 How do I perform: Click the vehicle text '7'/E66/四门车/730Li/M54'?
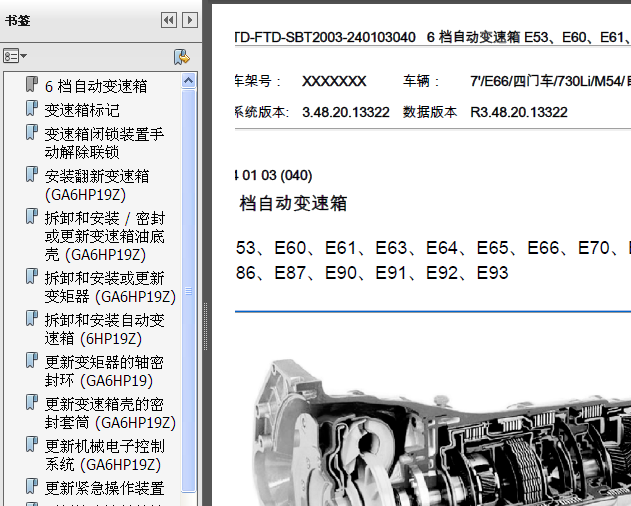547,81
